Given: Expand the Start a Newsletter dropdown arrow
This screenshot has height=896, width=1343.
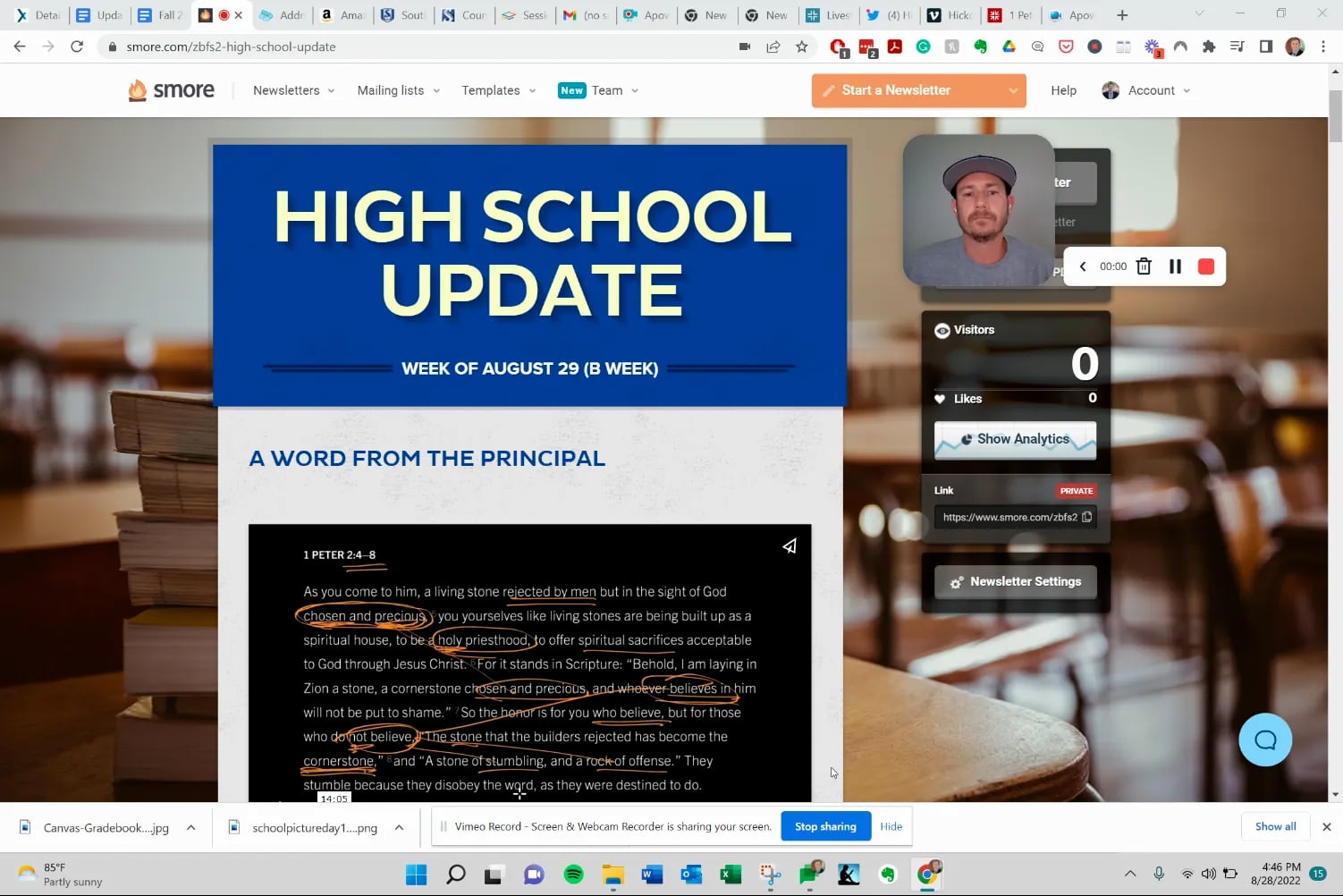Looking at the screenshot, I should point(1013,90).
